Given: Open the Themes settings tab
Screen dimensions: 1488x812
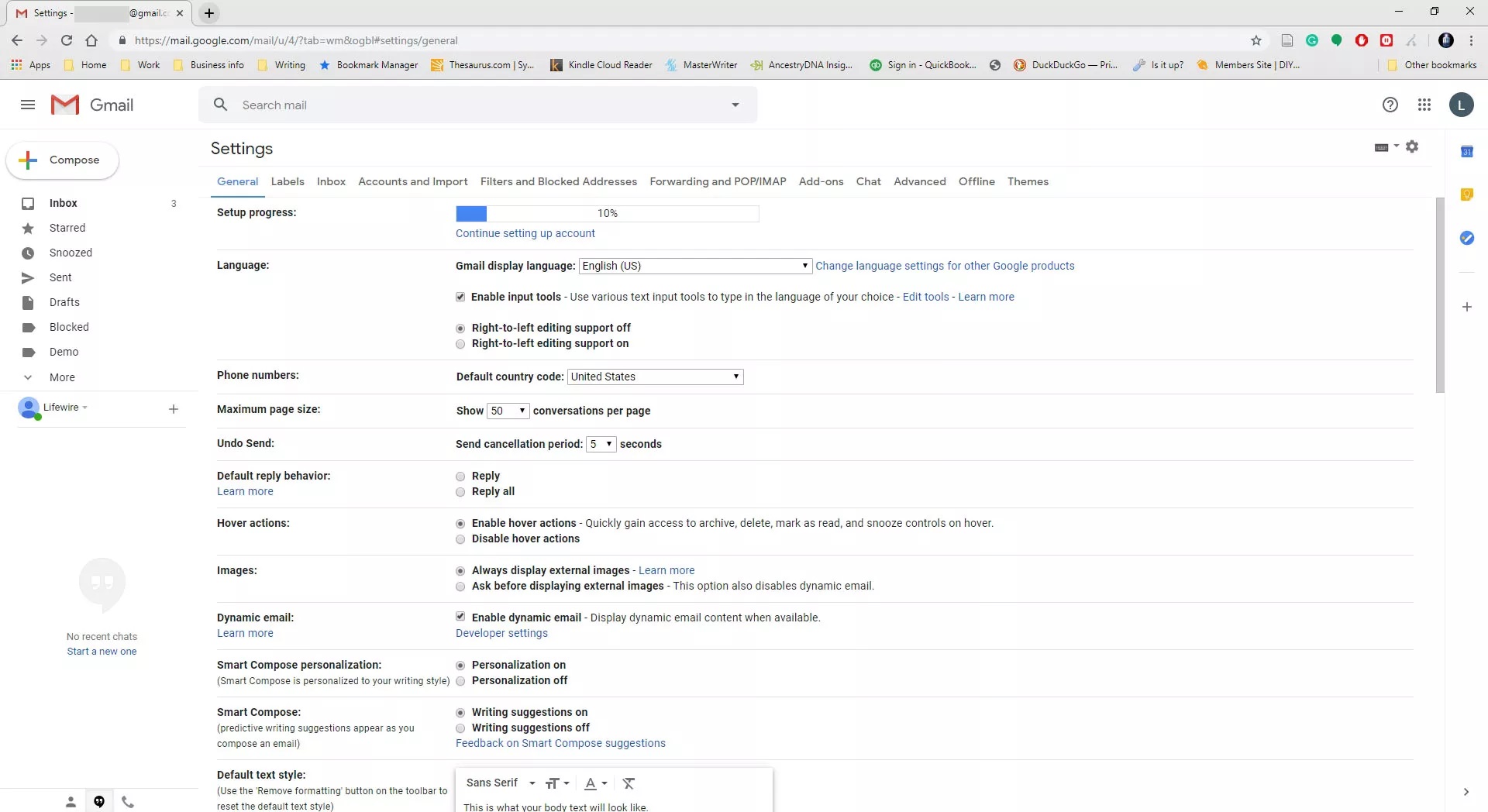Looking at the screenshot, I should coord(1028,181).
